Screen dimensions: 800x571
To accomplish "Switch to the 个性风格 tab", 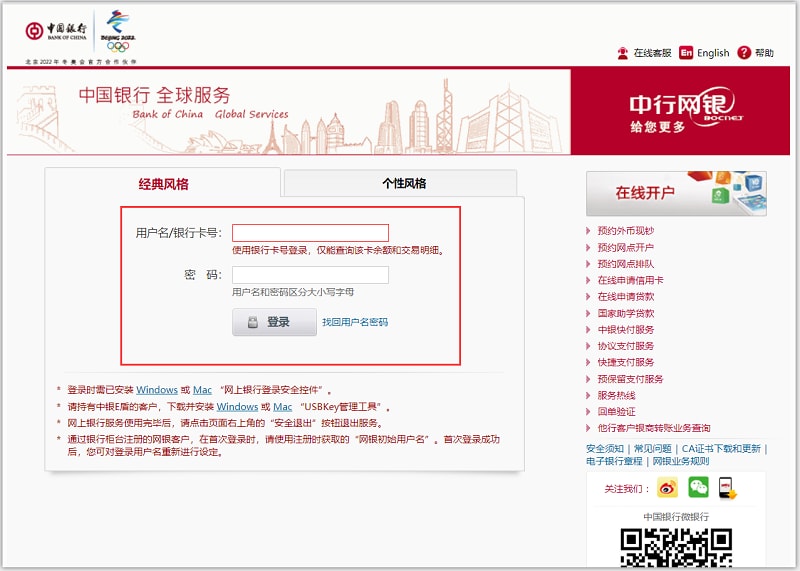I will [x=403, y=183].
